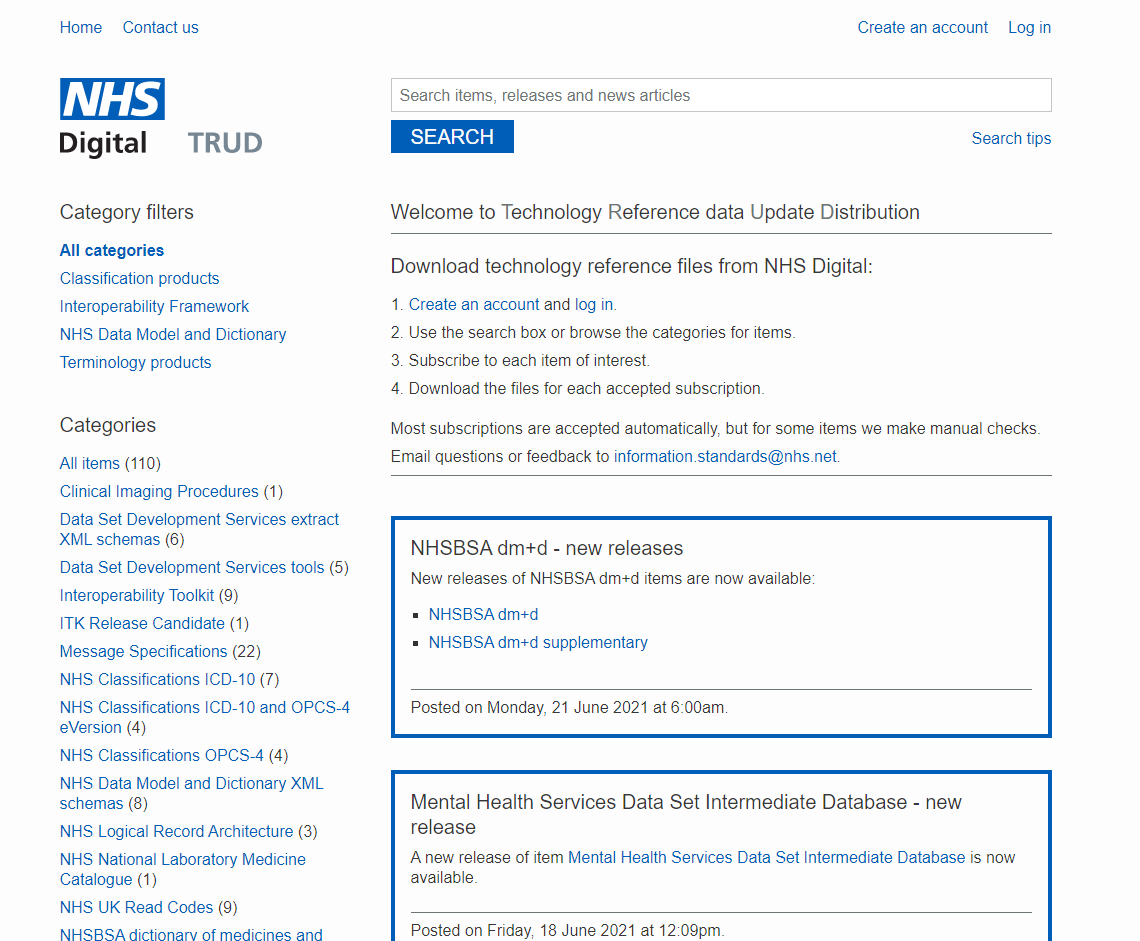1140x941 pixels.
Task: Open the Contact us page
Action: click(160, 28)
